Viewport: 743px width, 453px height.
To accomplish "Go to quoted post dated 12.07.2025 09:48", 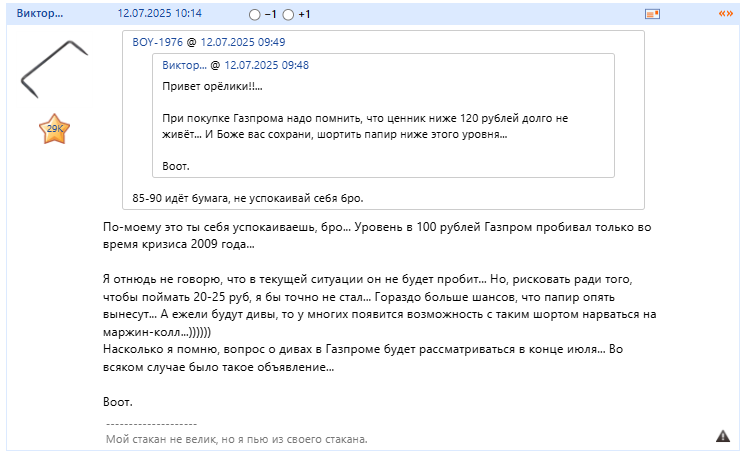I will click(266, 65).
